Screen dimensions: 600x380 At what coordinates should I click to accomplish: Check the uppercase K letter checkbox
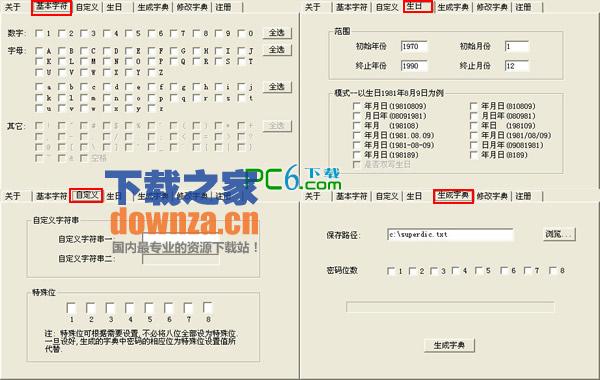pos(39,61)
